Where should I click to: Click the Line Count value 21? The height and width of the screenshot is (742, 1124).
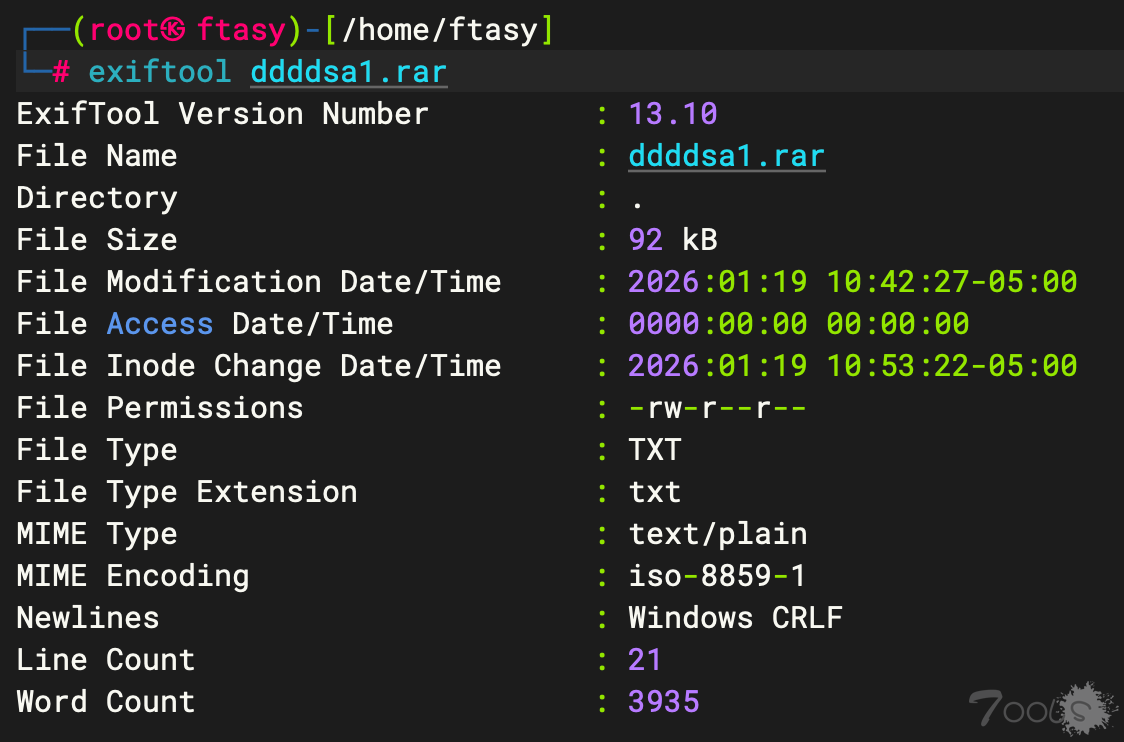point(645,660)
